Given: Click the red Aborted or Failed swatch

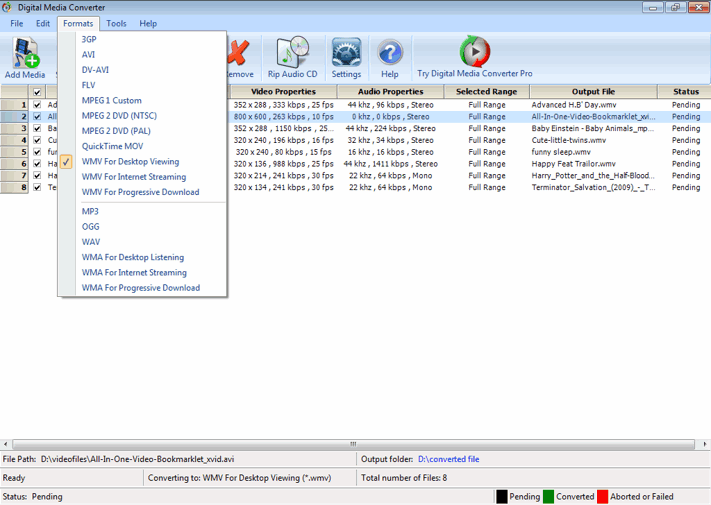Looking at the screenshot, I should [603, 496].
